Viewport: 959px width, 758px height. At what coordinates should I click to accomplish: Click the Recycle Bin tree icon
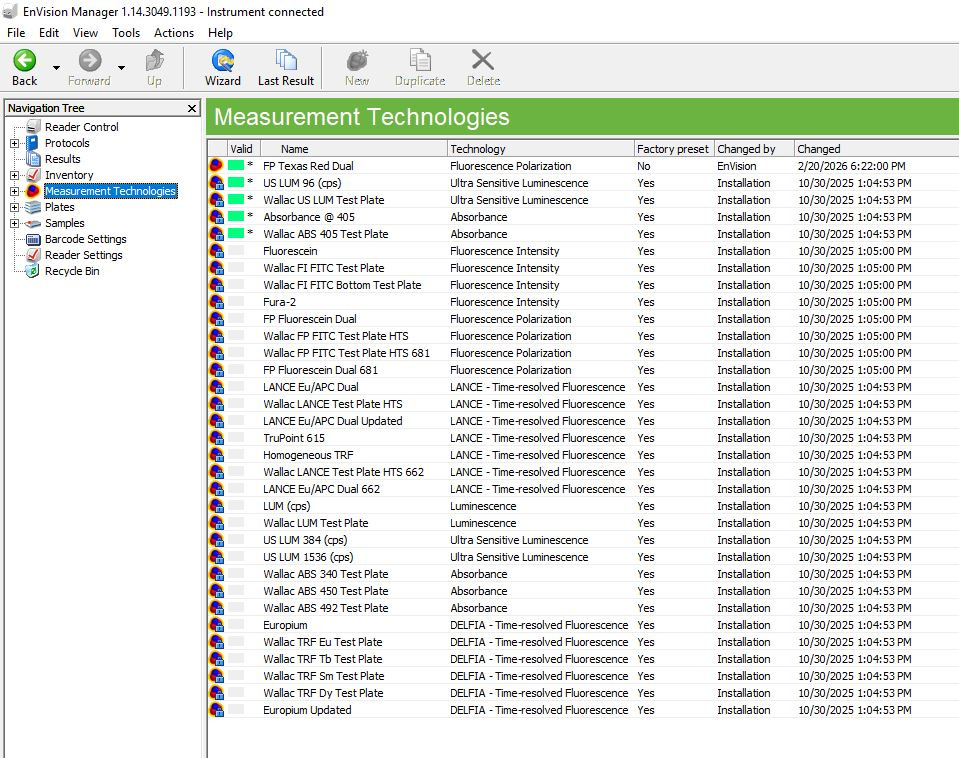(33, 271)
